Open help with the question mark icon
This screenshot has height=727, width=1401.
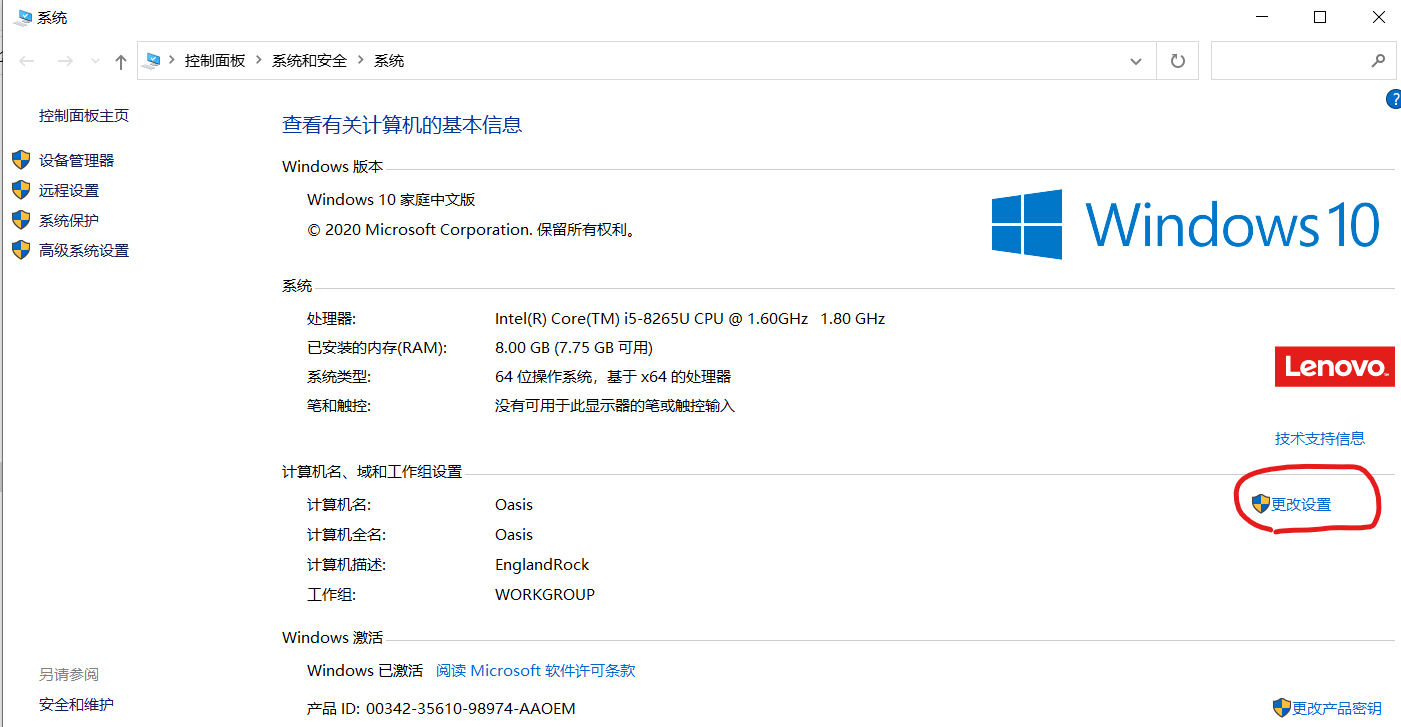point(1393,99)
